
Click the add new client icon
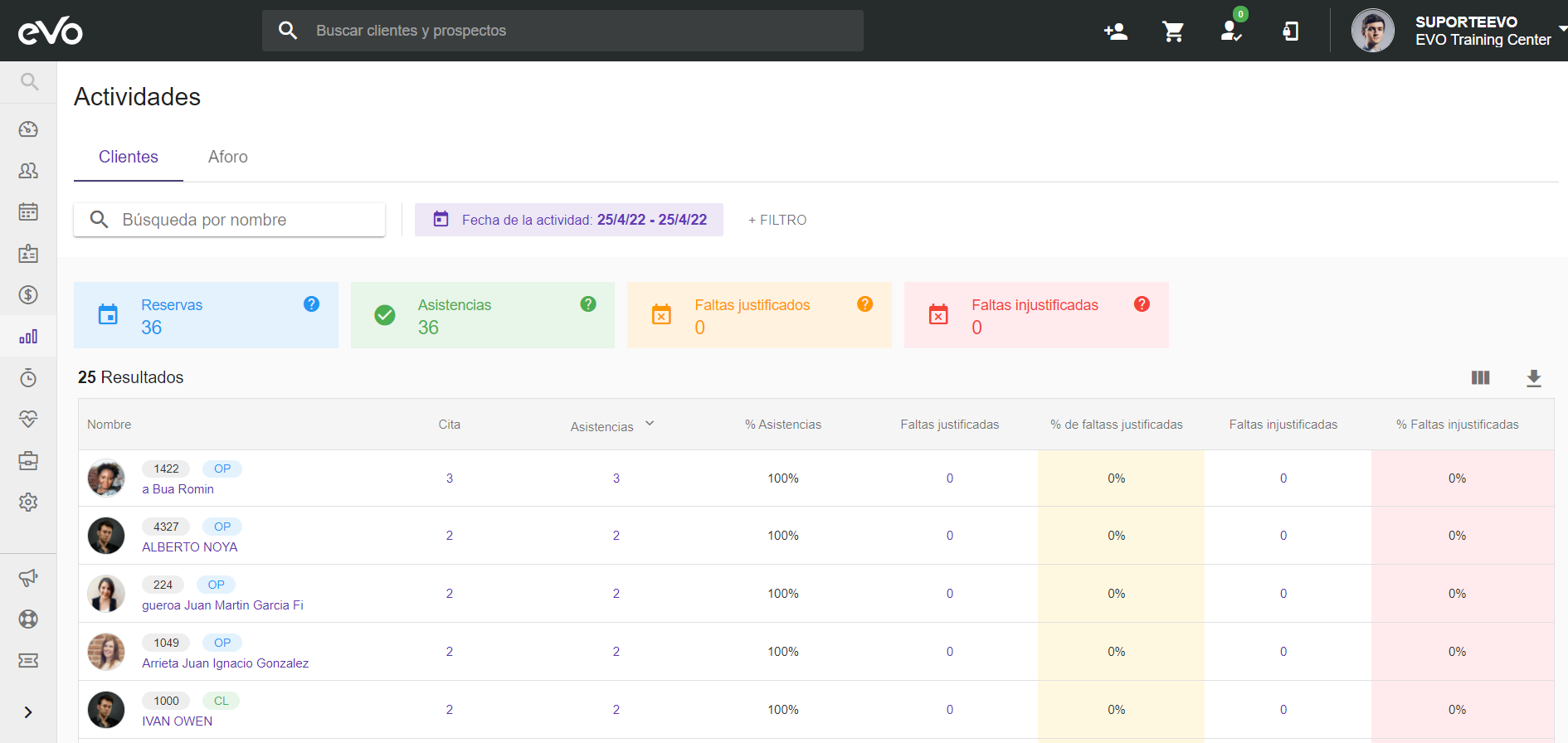pyautogui.click(x=1116, y=32)
